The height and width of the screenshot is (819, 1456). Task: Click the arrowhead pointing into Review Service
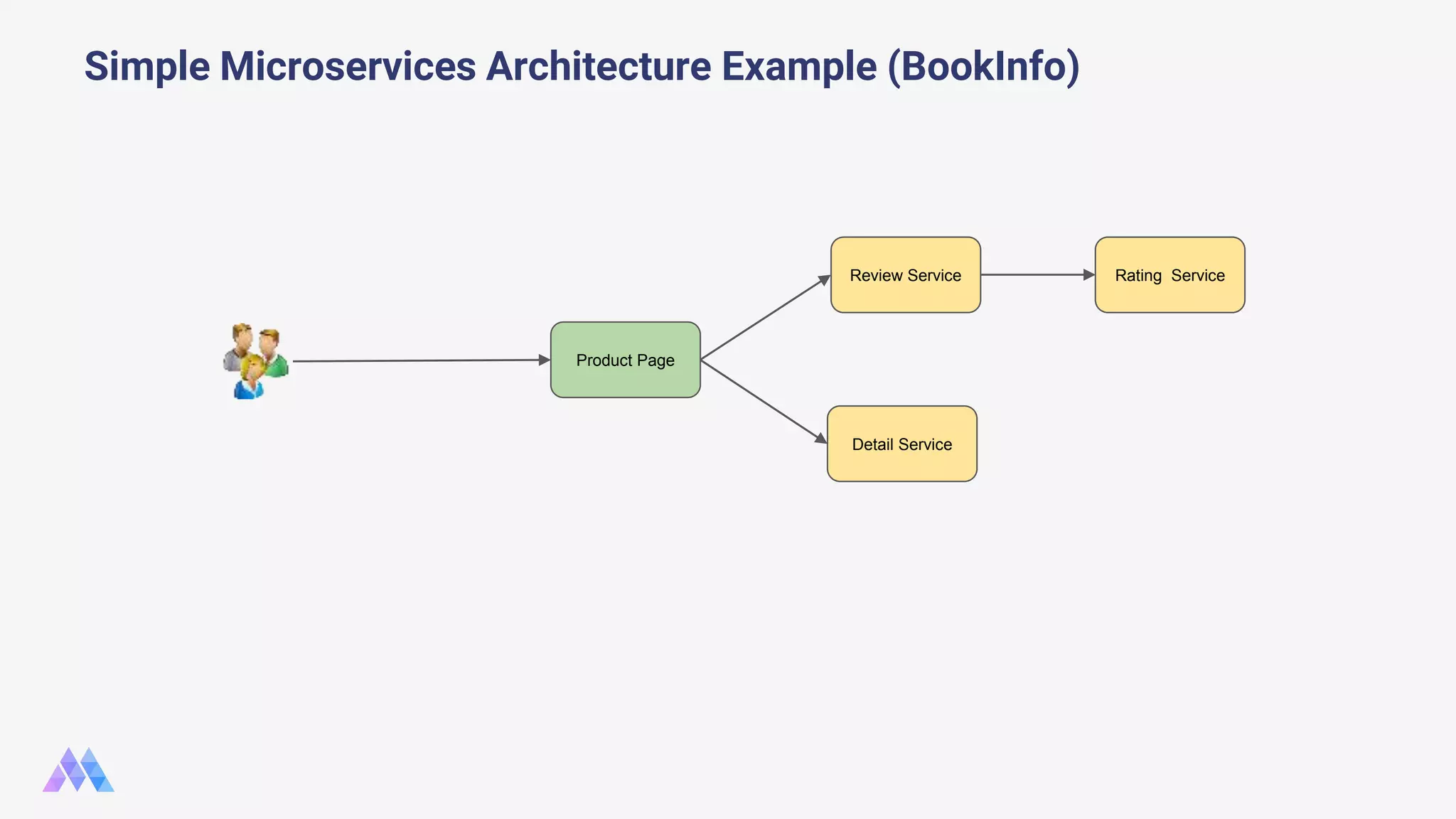point(825,279)
